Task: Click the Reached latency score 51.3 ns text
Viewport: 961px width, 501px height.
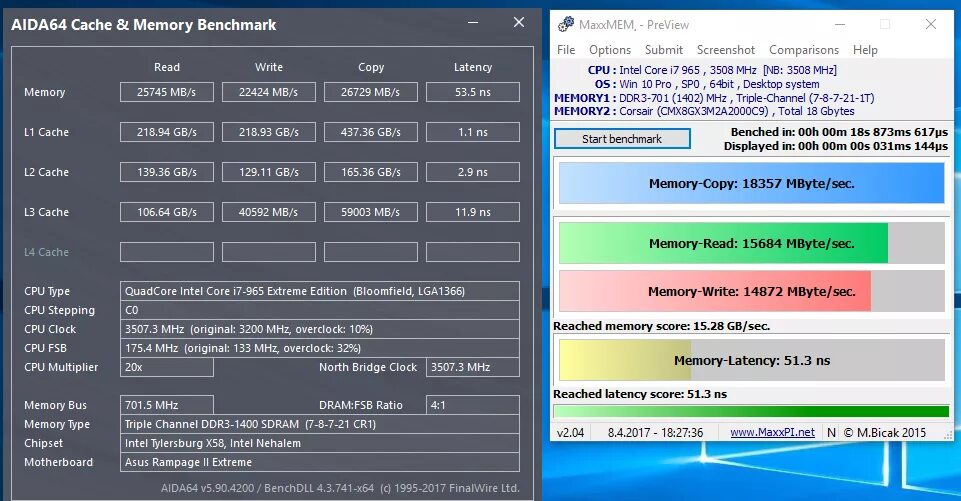Action: [640, 394]
